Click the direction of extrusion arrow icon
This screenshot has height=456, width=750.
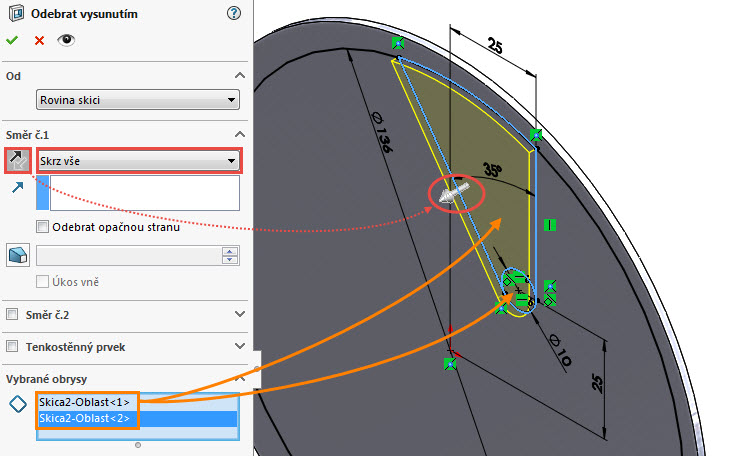18,188
